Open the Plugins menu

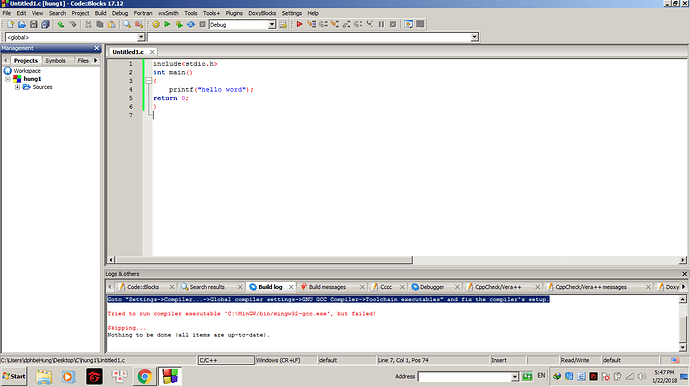(x=234, y=13)
